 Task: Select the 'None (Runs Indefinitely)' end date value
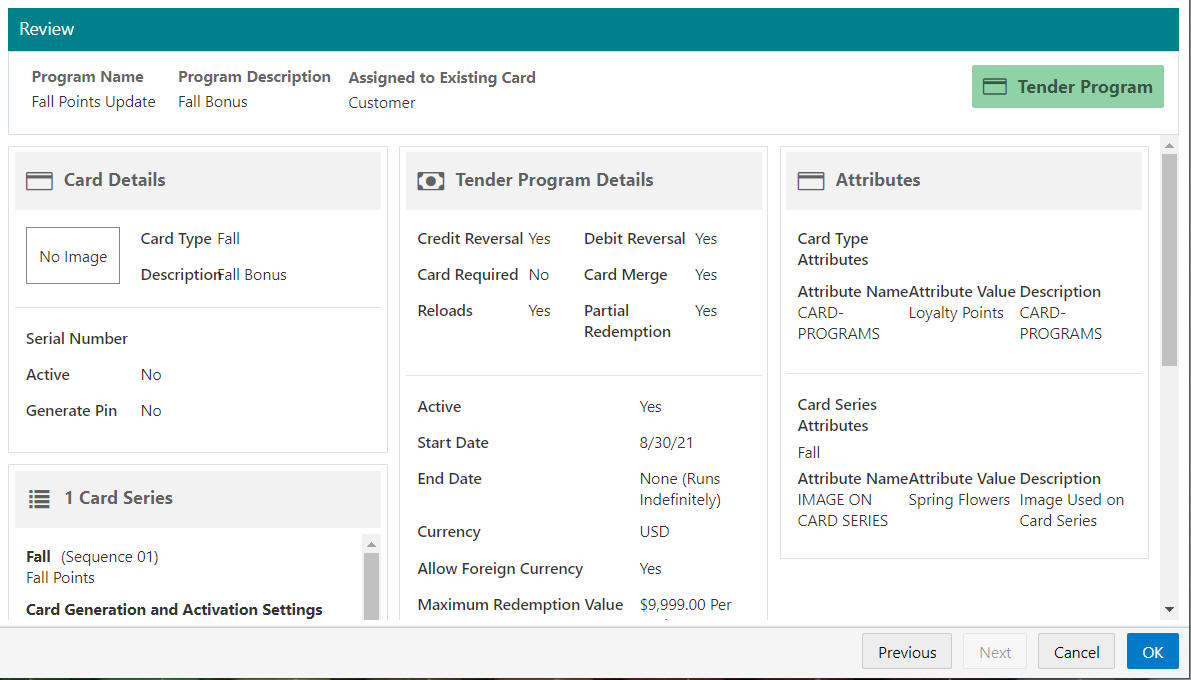680,489
